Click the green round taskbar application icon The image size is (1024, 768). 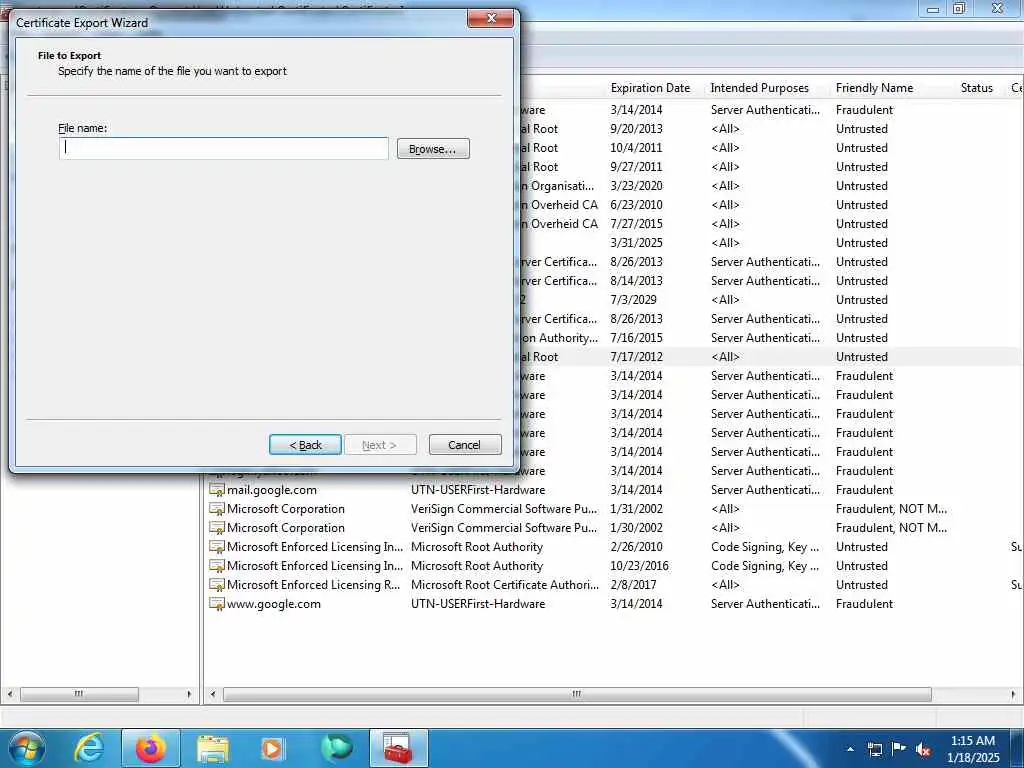pyautogui.click(x=336, y=748)
